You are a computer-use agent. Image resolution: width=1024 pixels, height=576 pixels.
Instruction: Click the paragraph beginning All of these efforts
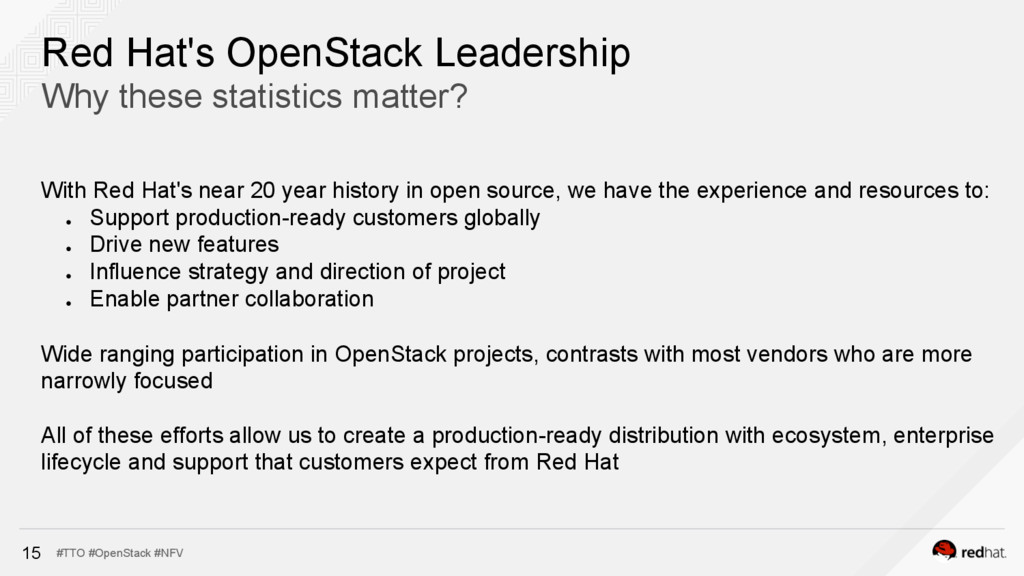coord(517,449)
